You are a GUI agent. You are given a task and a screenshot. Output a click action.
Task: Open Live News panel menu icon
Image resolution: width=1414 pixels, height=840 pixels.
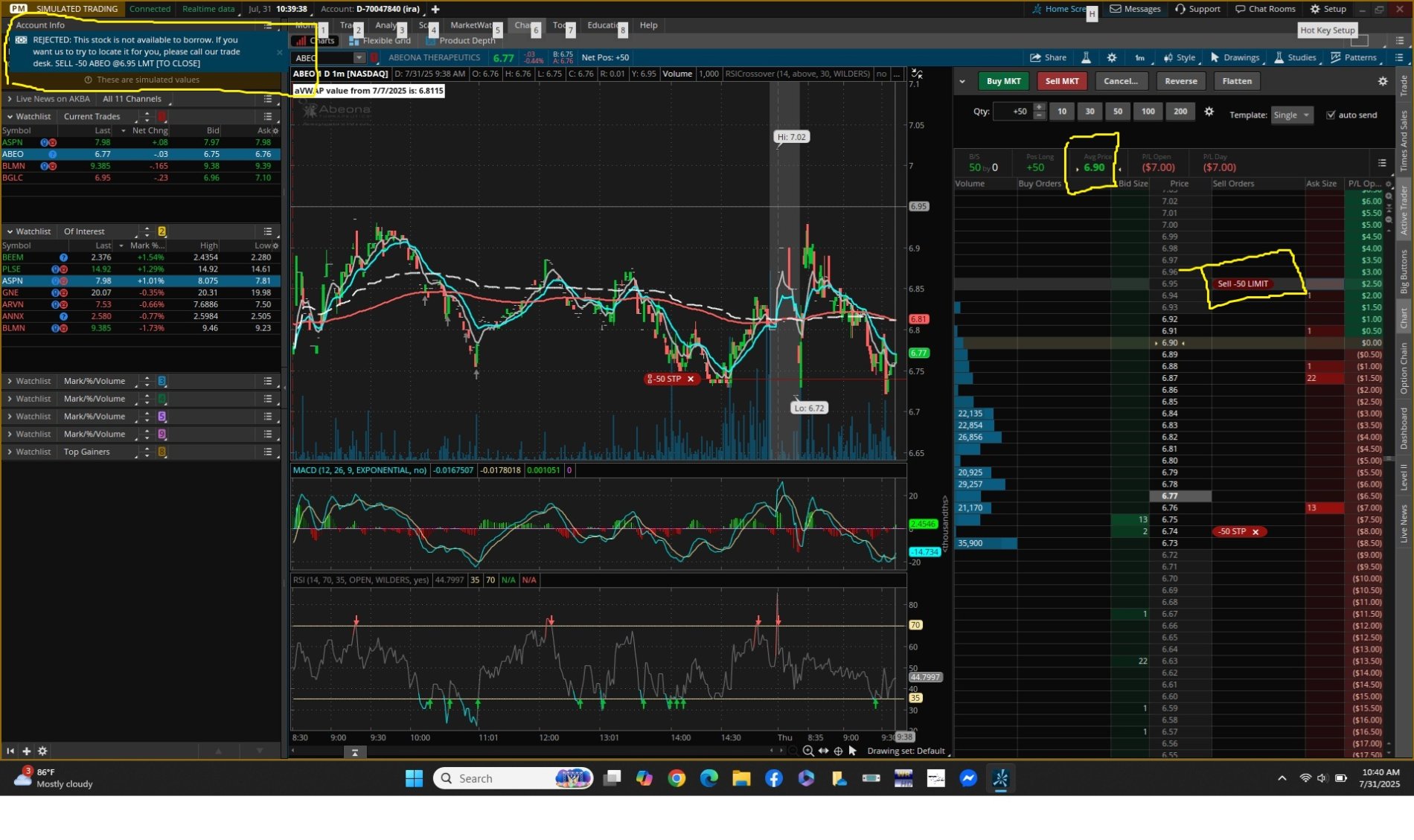pyautogui.click(x=268, y=99)
